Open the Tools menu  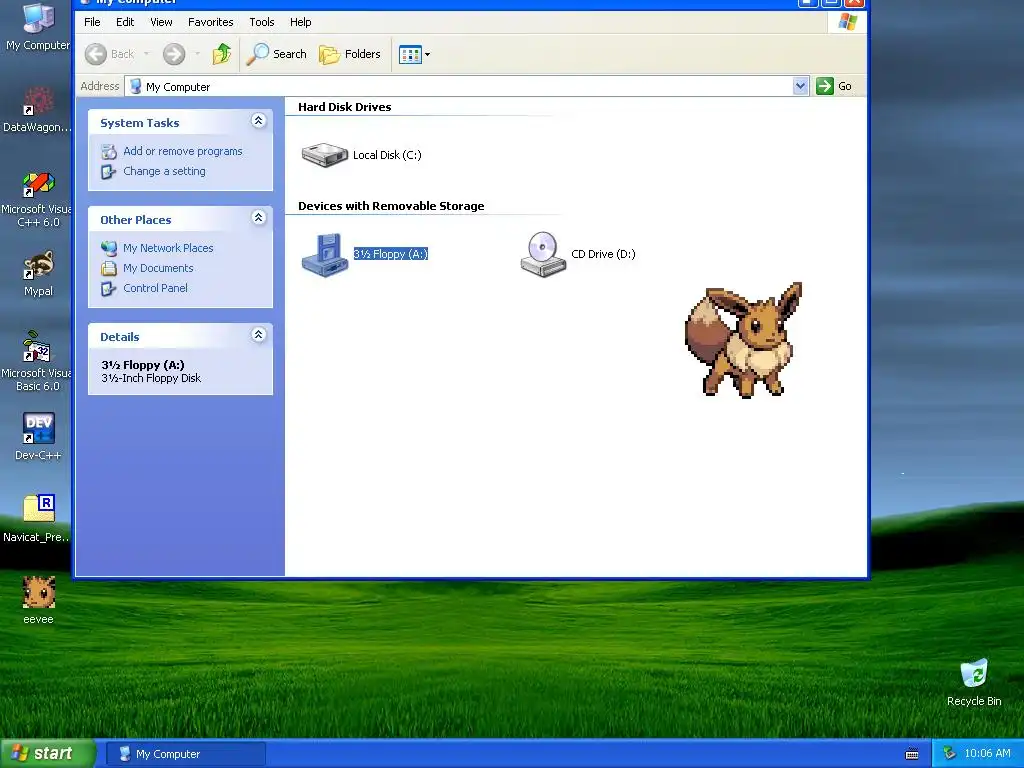coord(261,22)
